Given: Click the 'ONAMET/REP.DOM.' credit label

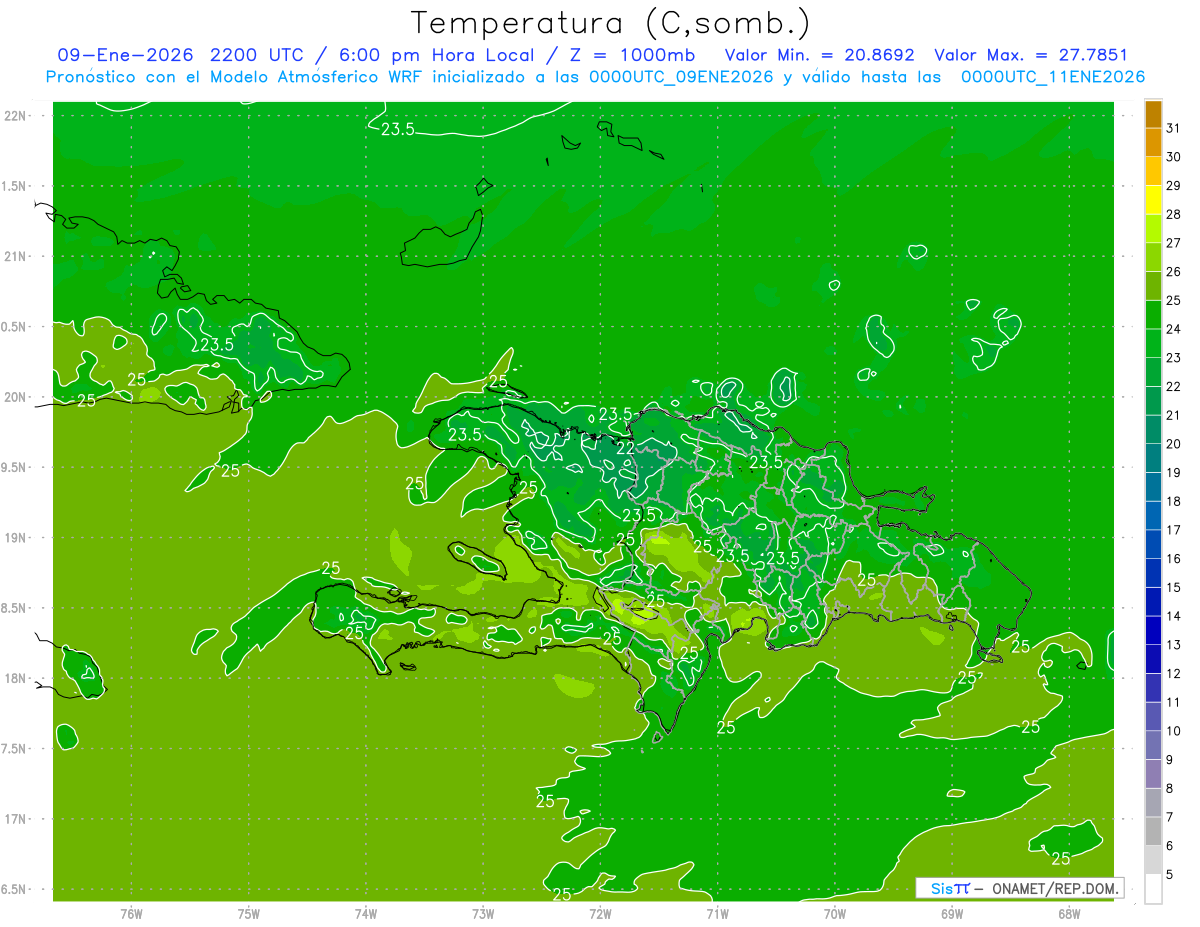Looking at the screenshot, I should 1055,888.
